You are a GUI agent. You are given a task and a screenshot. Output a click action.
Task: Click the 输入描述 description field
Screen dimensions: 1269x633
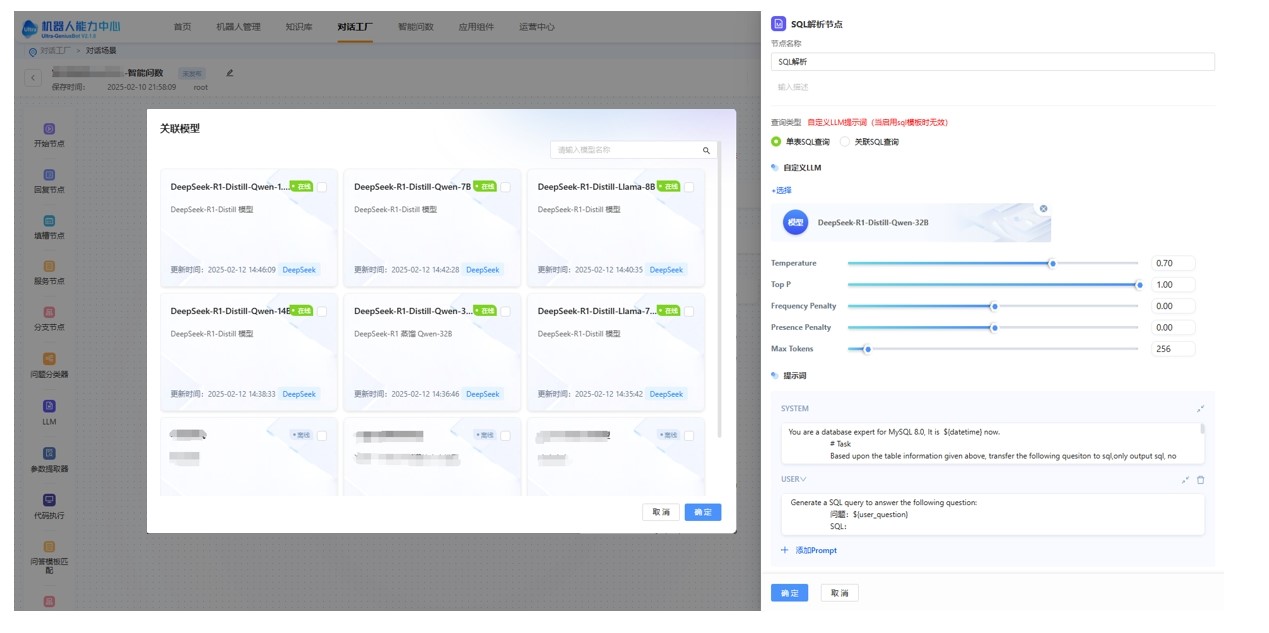(x=993, y=88)
